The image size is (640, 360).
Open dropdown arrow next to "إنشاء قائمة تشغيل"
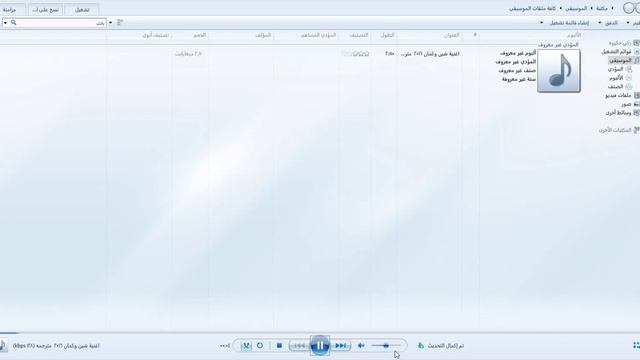pyautogui.click(x=542, y=23)
